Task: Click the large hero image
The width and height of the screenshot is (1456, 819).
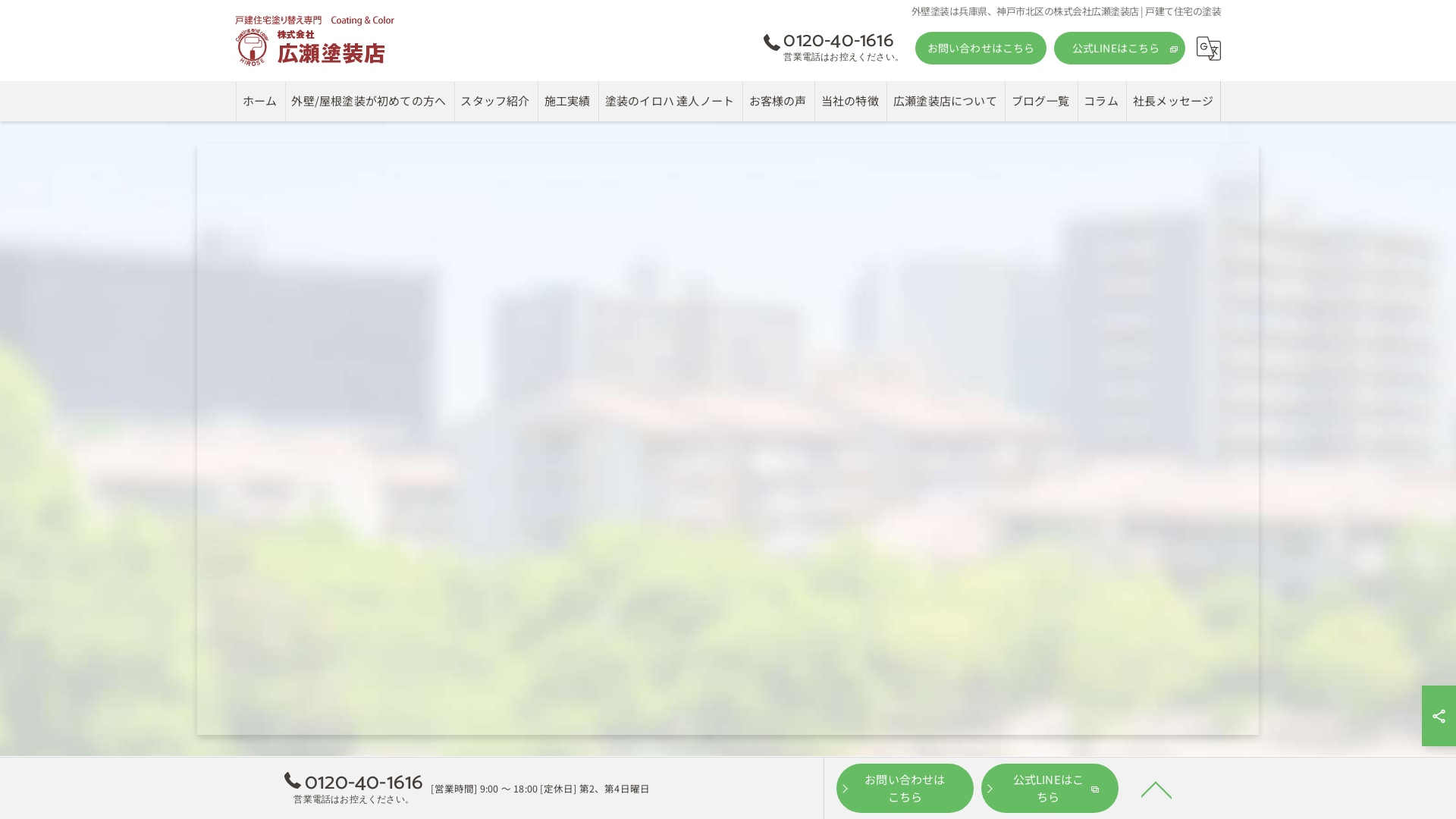Action: point(727,440)
